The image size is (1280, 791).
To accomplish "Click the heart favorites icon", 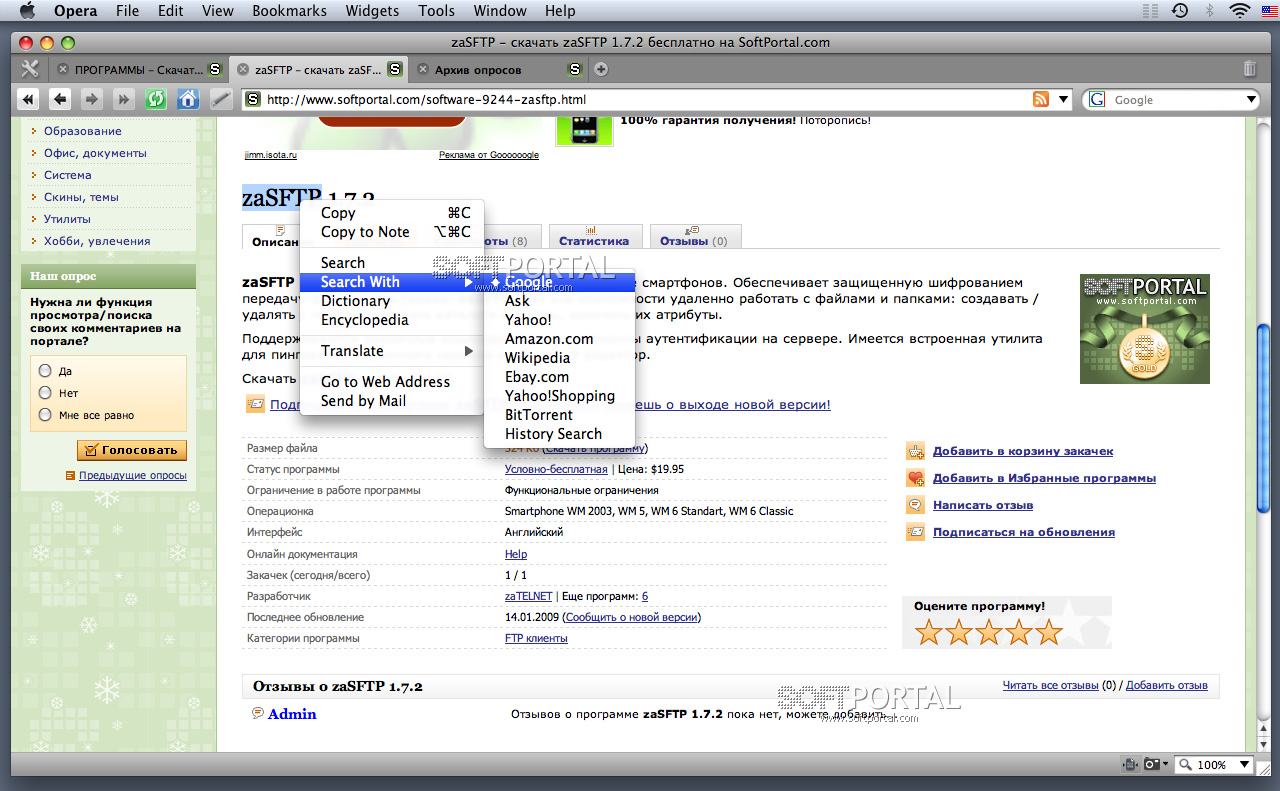I will [x=915, y=478].
